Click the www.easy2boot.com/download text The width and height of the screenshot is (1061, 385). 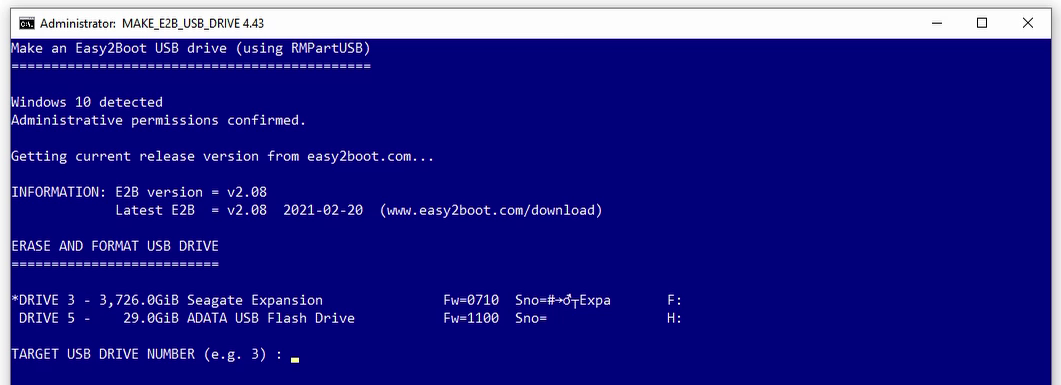point(491,210)
